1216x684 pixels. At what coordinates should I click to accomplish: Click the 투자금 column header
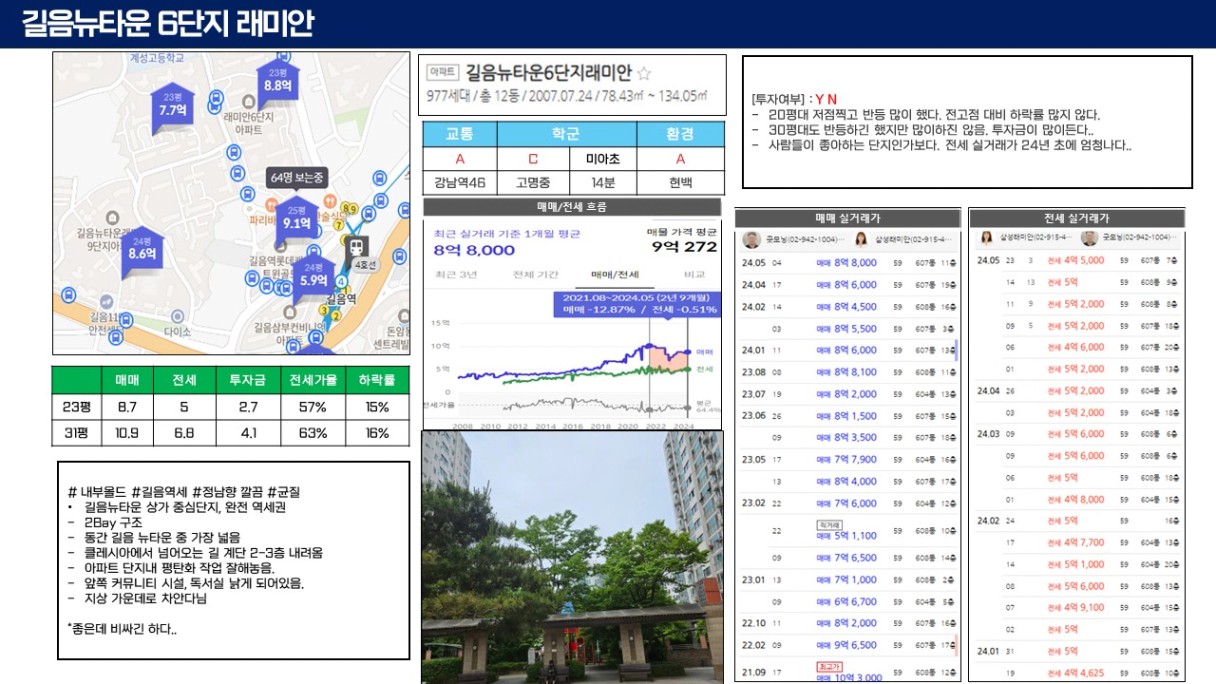pyautogui.click(x=249, y=380)
